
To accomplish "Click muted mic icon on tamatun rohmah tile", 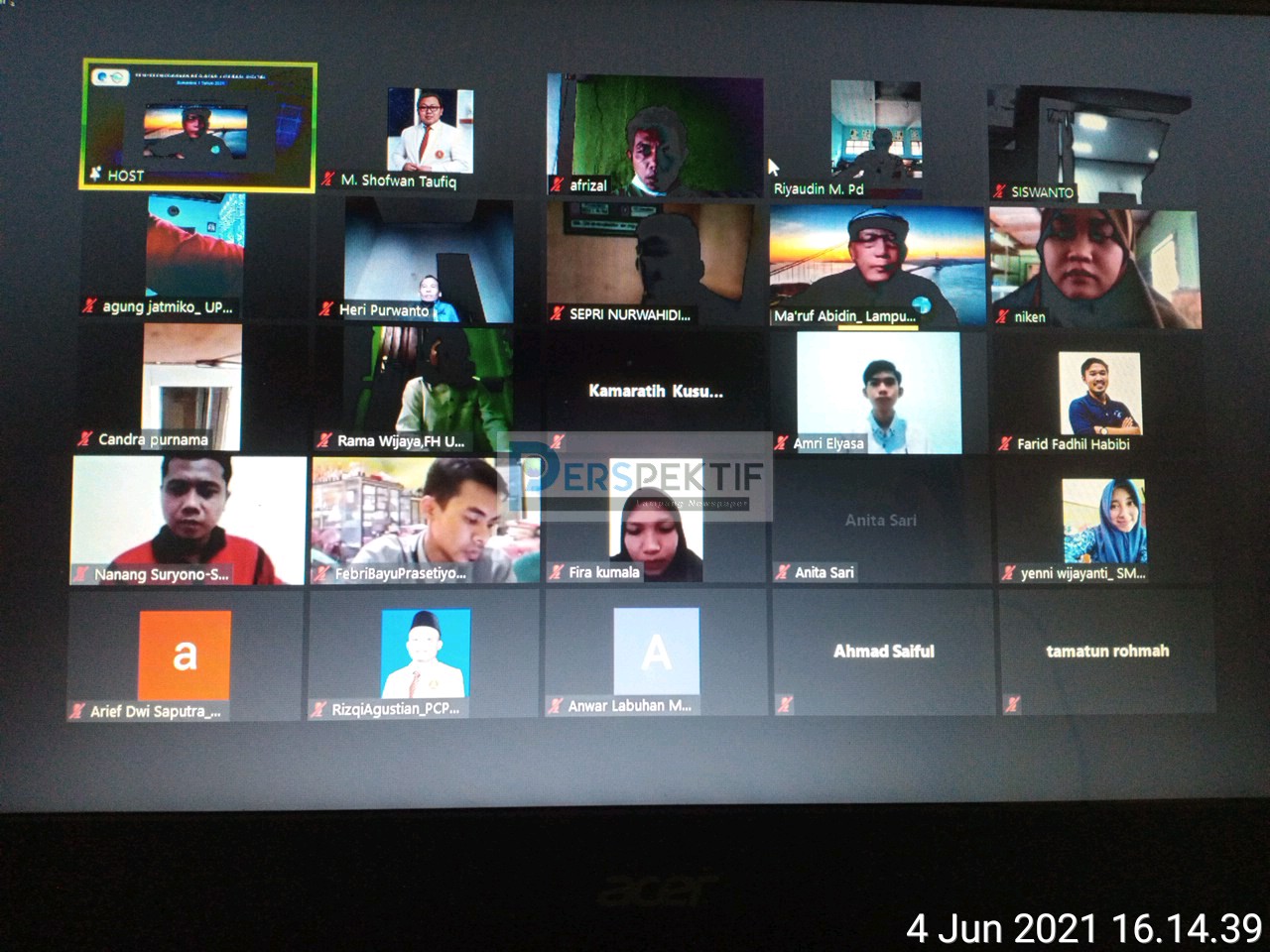I will (x=1011, y=704).
